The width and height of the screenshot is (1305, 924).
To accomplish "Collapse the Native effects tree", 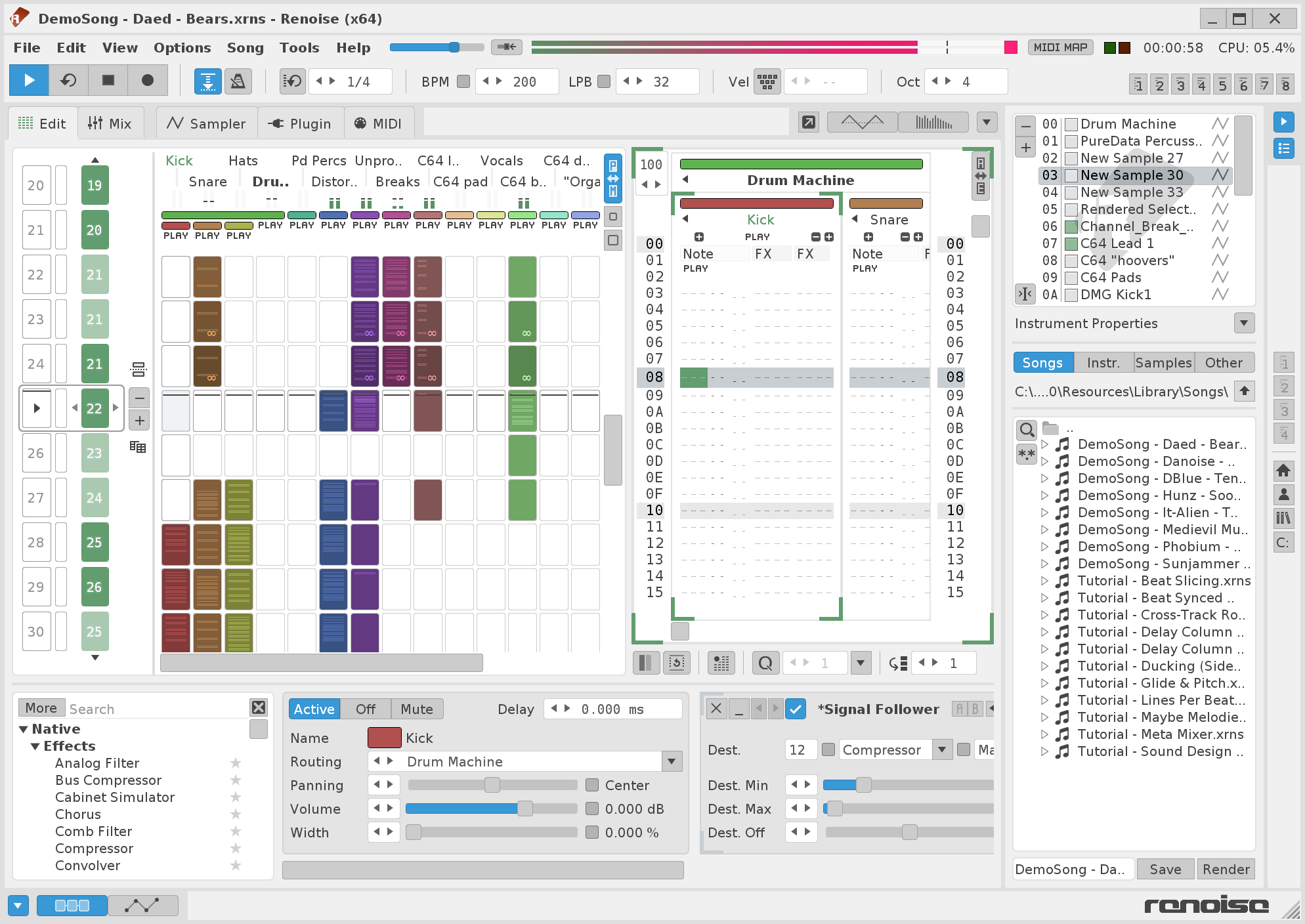I will tap(24, 729).
